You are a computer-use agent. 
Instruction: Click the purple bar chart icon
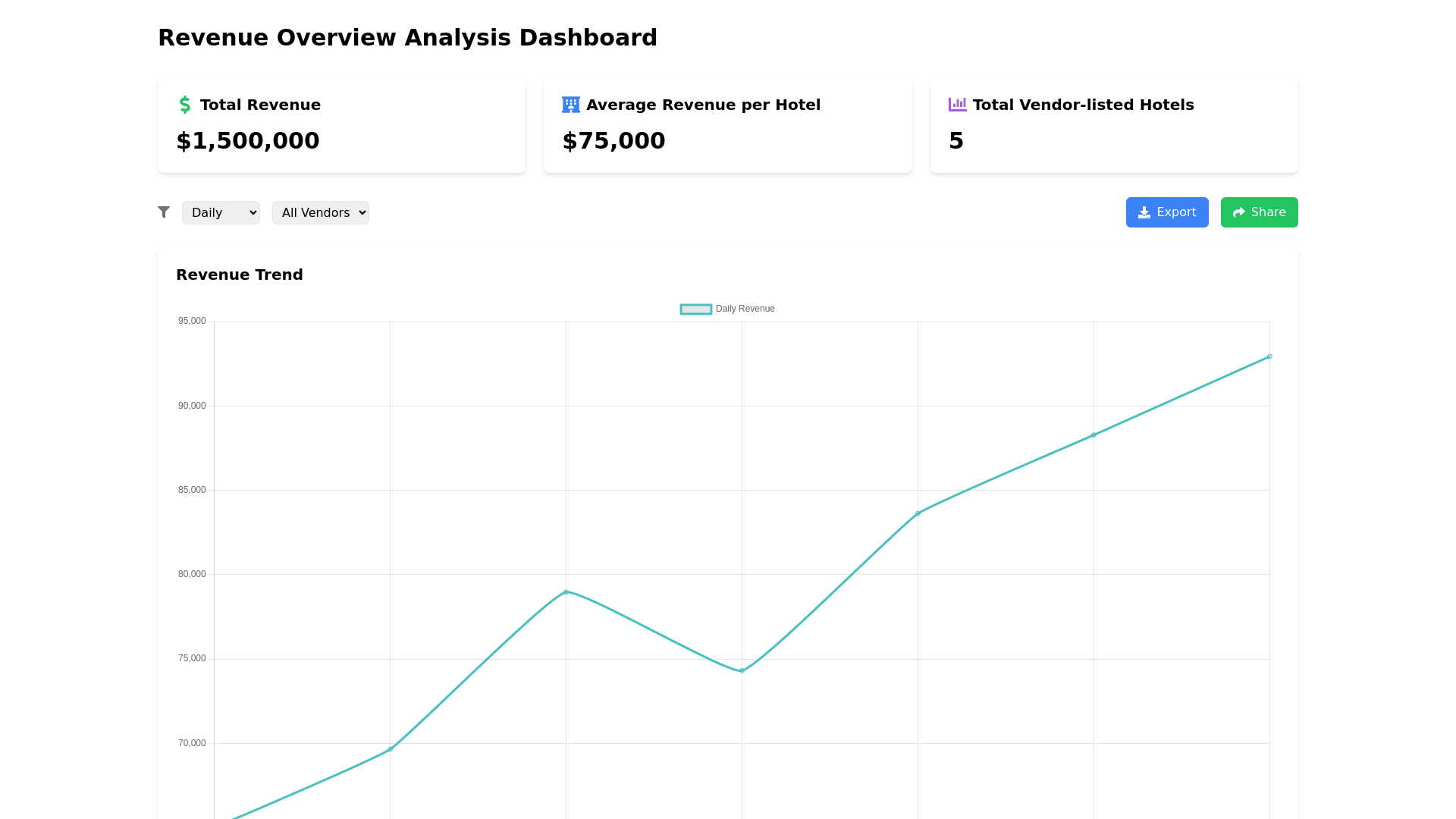coord(957,105)
